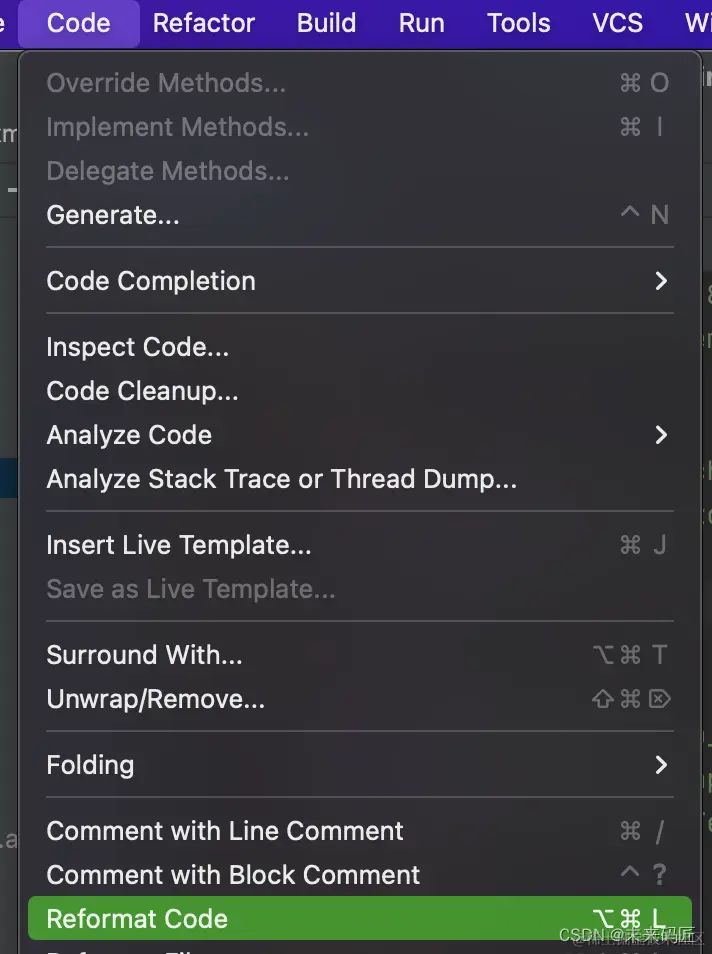Select Comment with Line Comment
This screenshot has width=712, height=954.
tap(225, 831)
